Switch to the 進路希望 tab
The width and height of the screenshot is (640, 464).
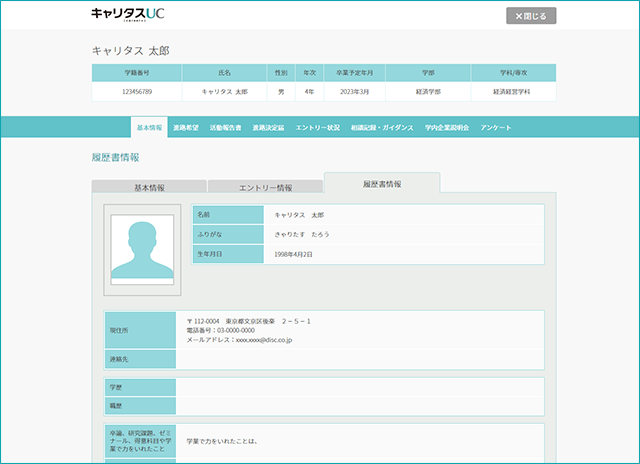[x=186, y=128]
